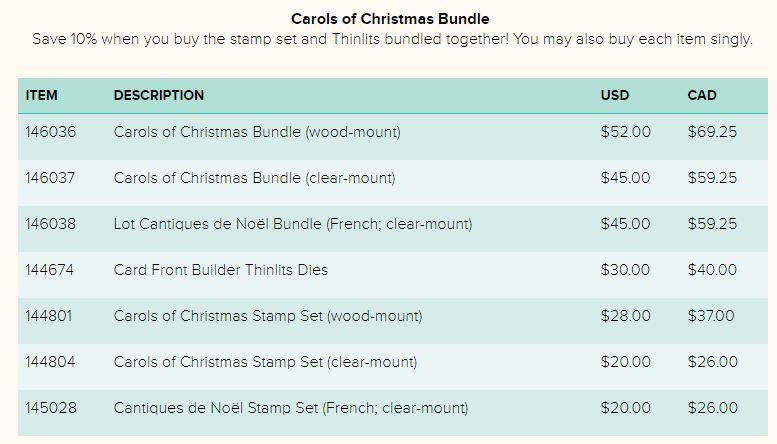Click the CAD column header
777x444 pixels.
pos(702,95)
